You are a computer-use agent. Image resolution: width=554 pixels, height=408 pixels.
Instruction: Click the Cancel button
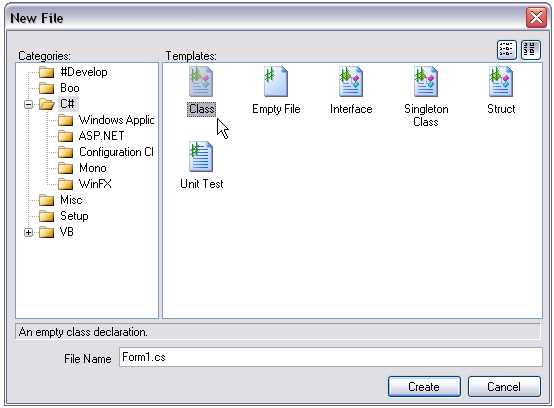tap(504, 387)
